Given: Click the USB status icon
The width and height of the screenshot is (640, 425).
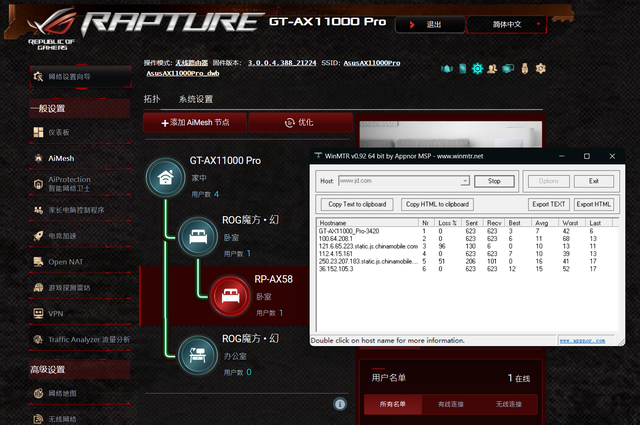Looking at the screenshot, I should click(x=525, y=69).
